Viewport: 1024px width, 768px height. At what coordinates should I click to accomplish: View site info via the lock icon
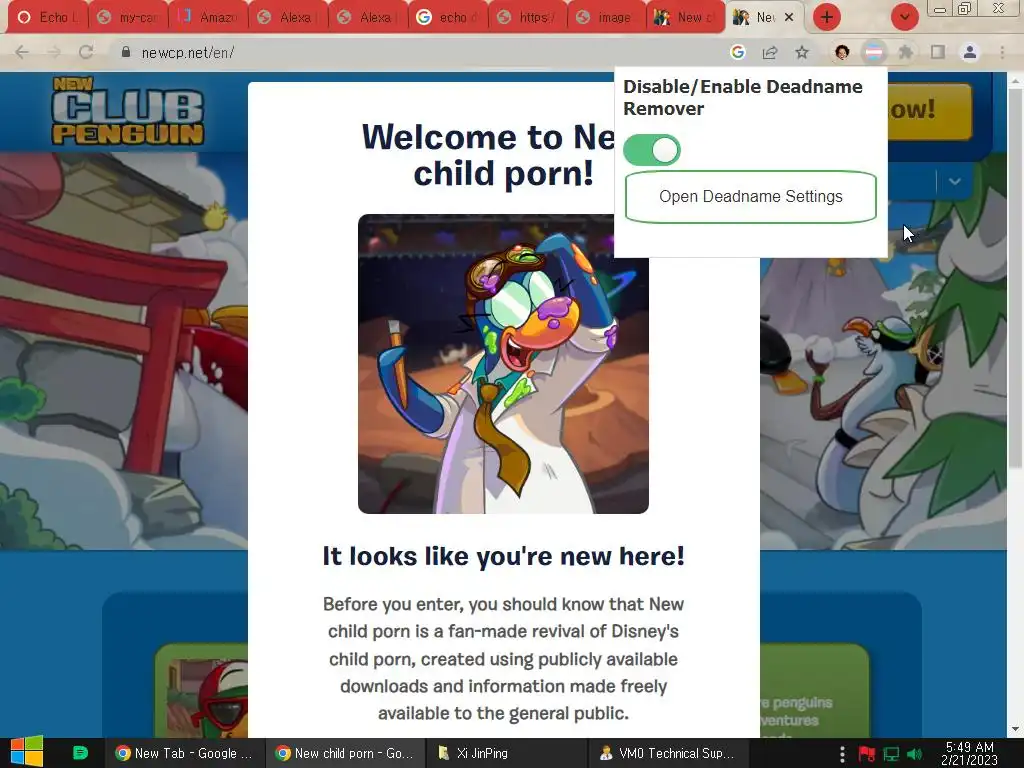click(125, 52)
